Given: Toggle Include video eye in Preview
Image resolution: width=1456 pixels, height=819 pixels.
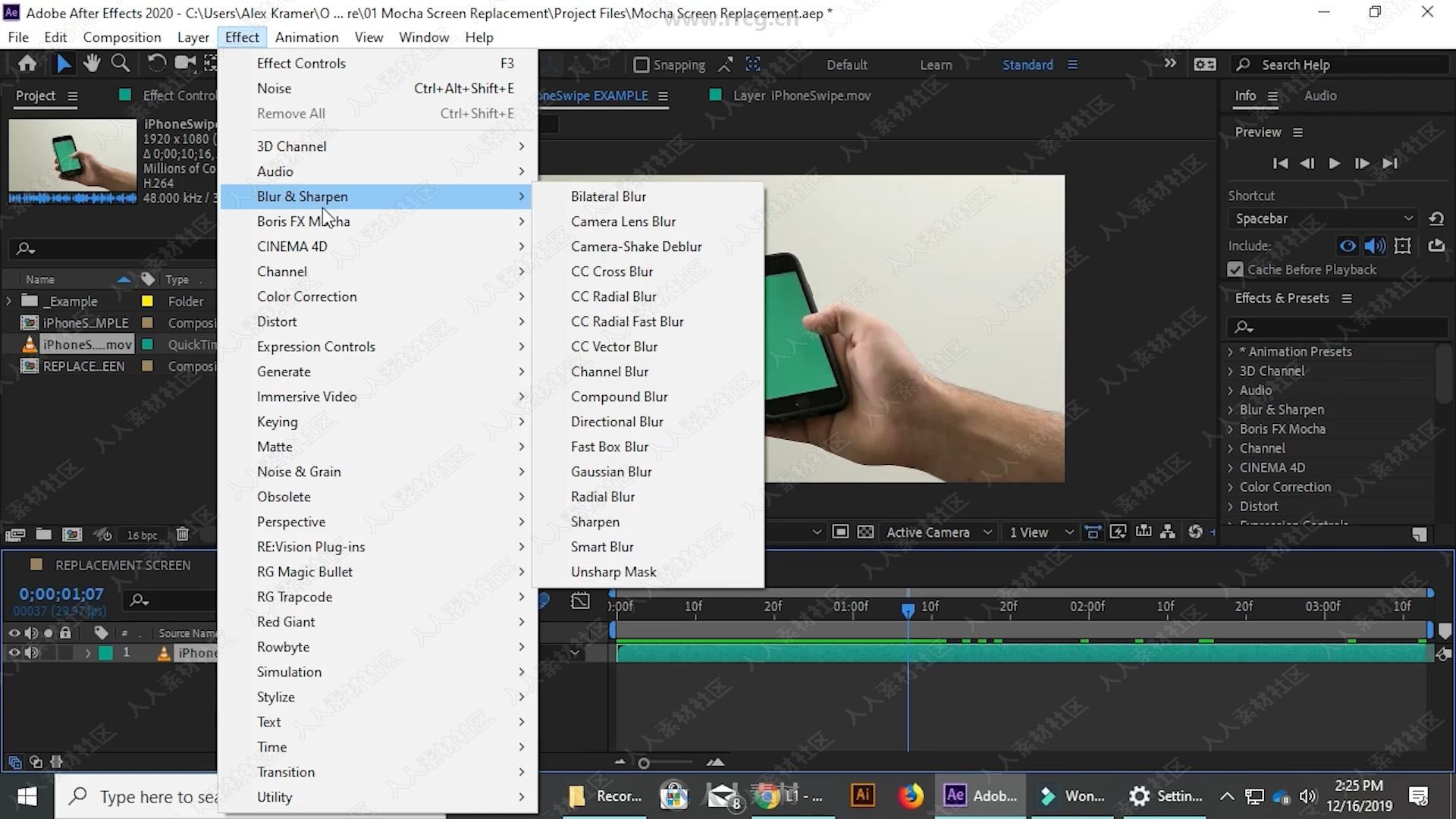Looking at the screenshot, I should tap(1348, 246).
